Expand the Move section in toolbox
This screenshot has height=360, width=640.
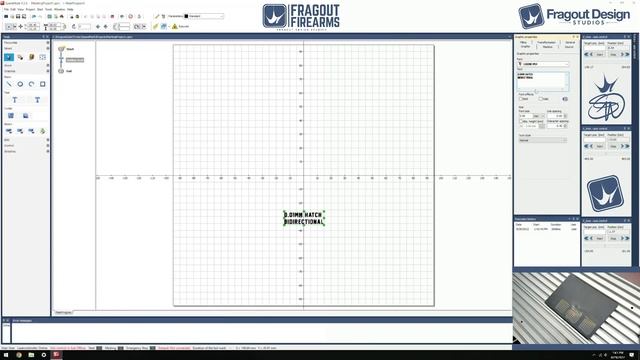click(48, 65)
